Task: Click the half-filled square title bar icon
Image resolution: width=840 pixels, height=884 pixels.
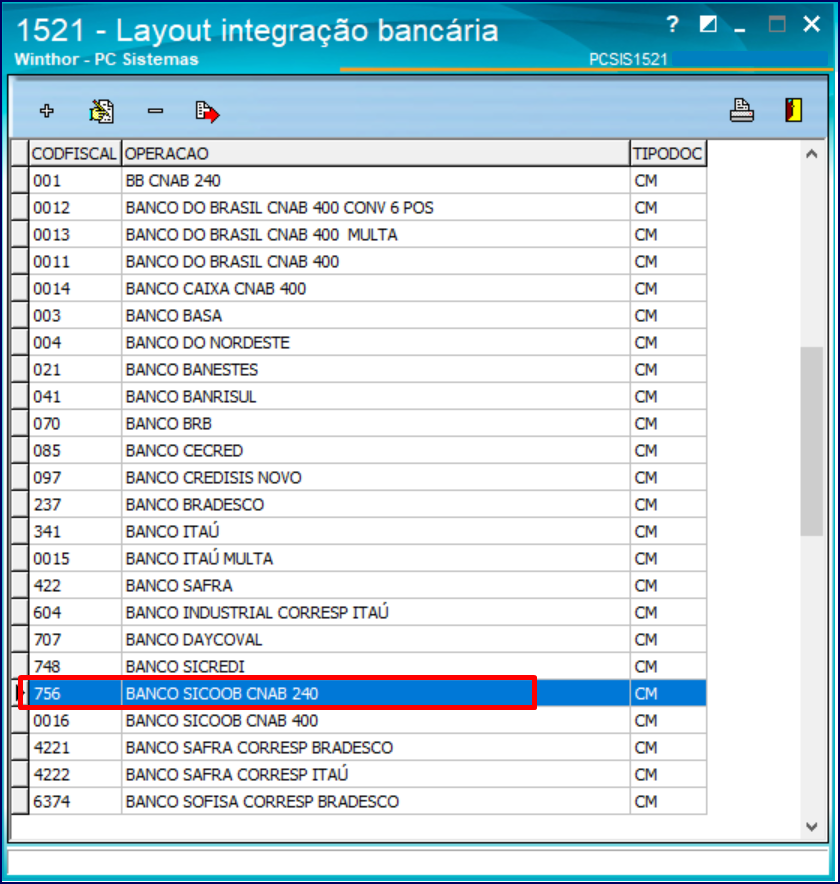Action: coord(708,24)
